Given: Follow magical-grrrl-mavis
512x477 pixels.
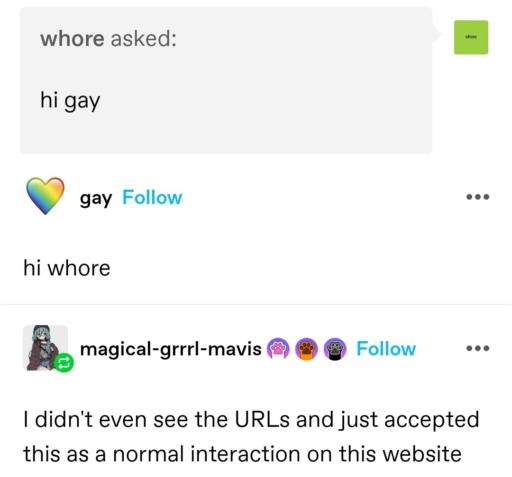Looking at the screenshot, I should tap(386, 349).
